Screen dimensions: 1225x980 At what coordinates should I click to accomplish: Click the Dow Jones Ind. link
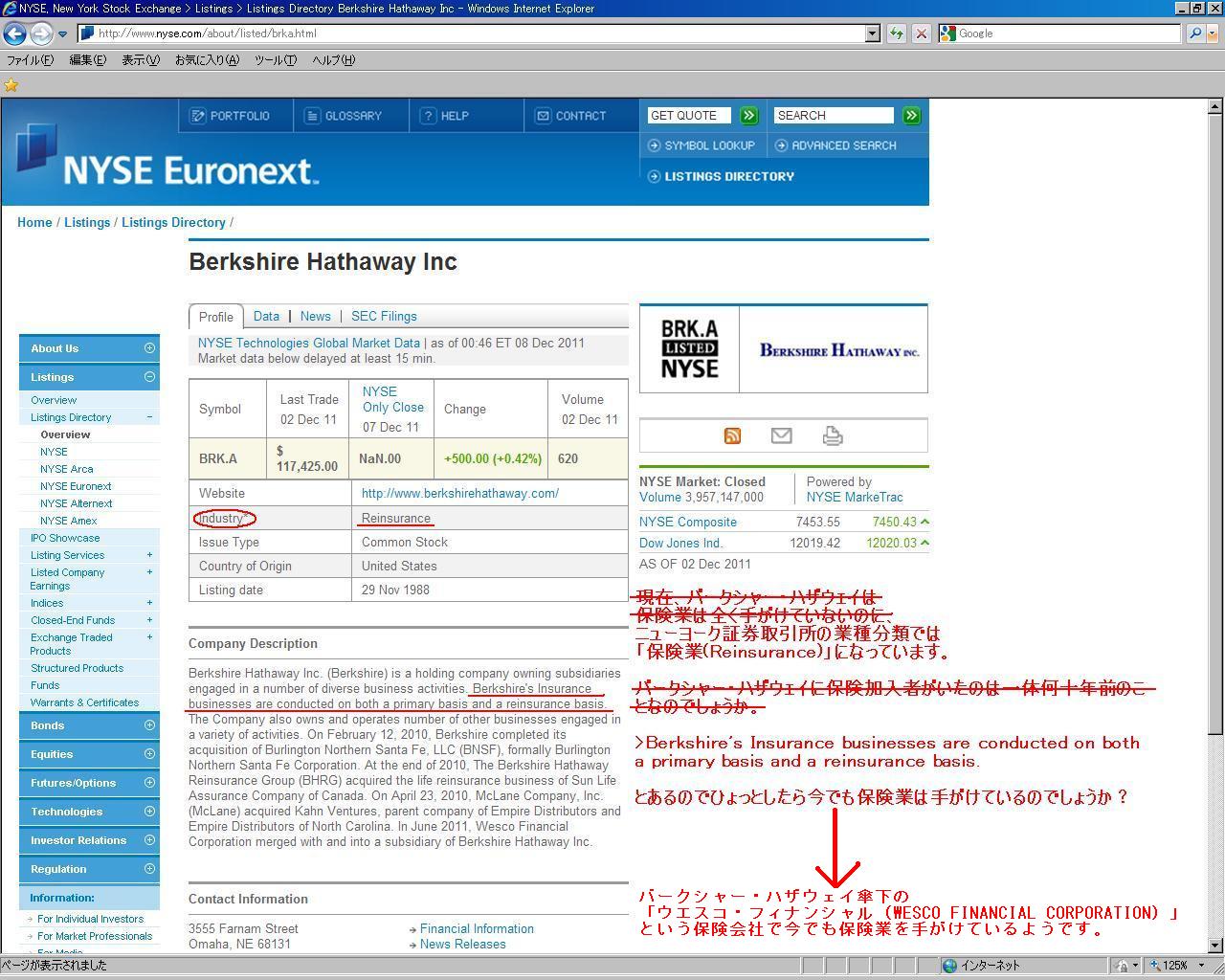(680, 544)
